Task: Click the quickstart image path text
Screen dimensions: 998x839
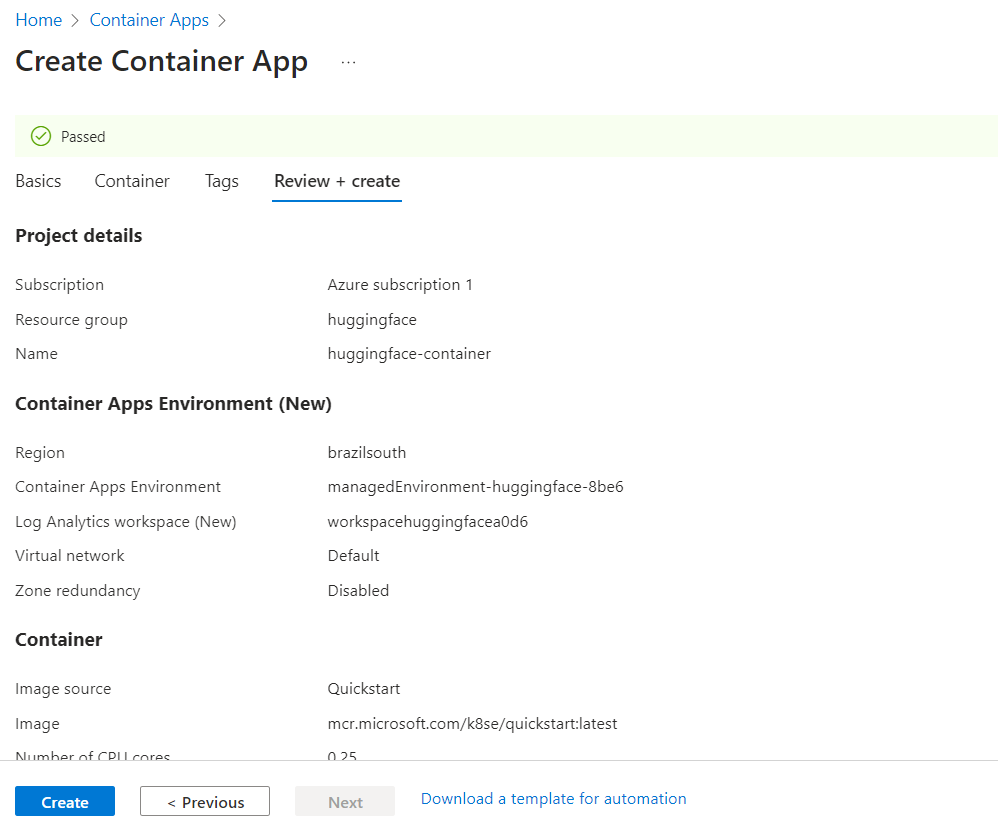Action: (470, 723)
